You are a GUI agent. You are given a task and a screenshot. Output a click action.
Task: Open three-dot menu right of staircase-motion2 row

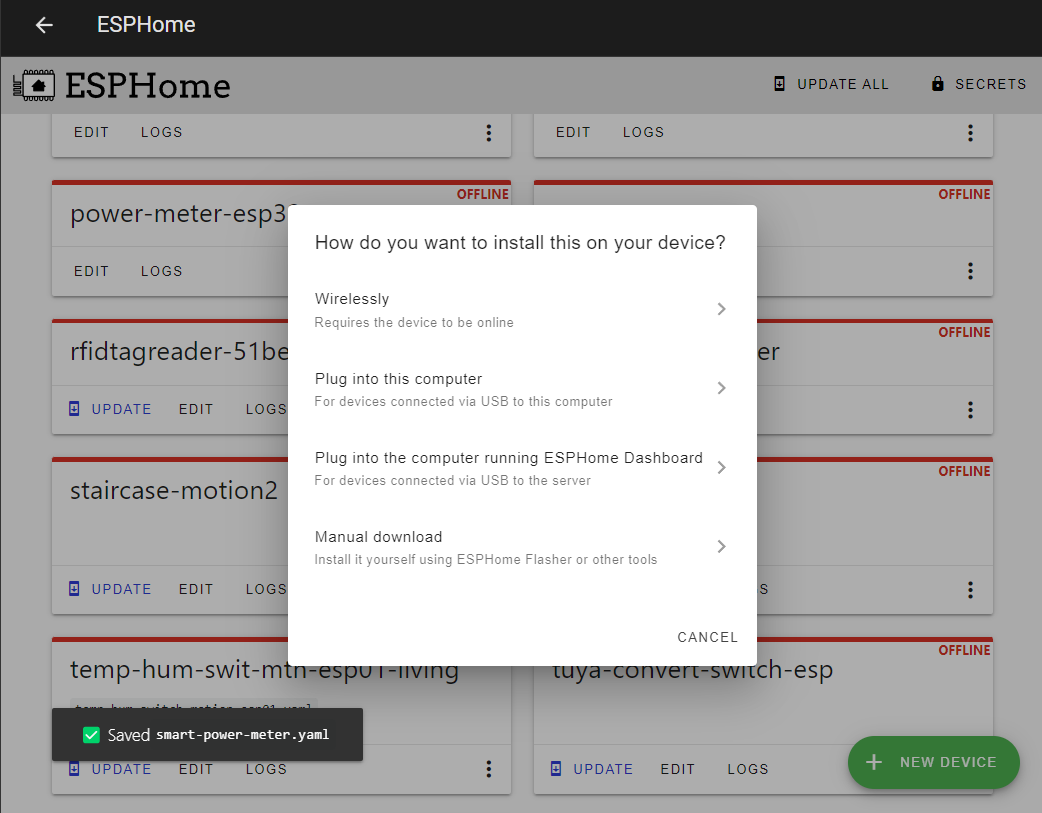(970, 590)
